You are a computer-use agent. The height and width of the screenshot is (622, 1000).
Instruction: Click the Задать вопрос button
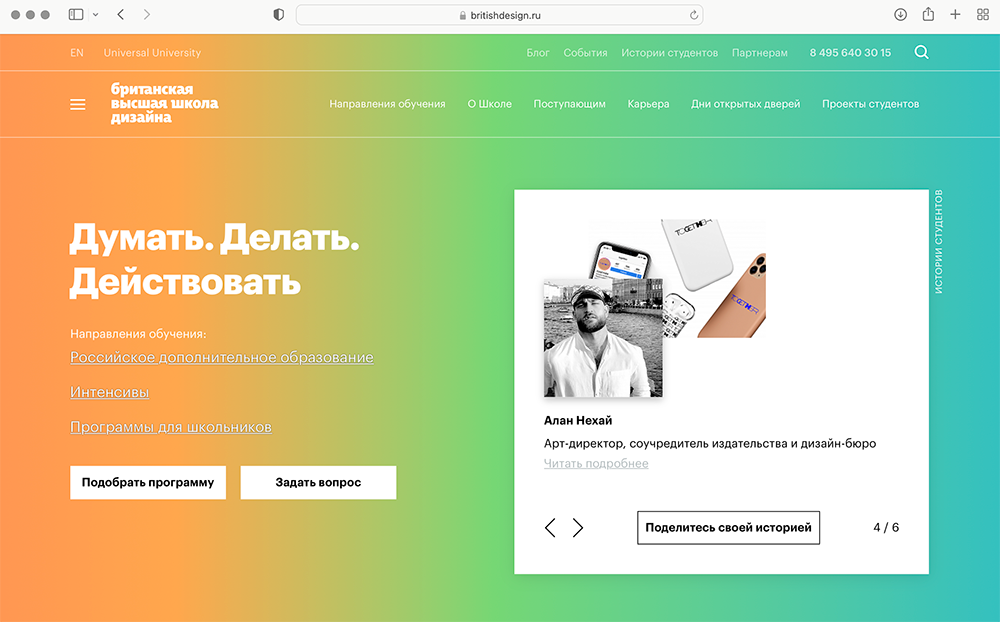tap(318, 482)
